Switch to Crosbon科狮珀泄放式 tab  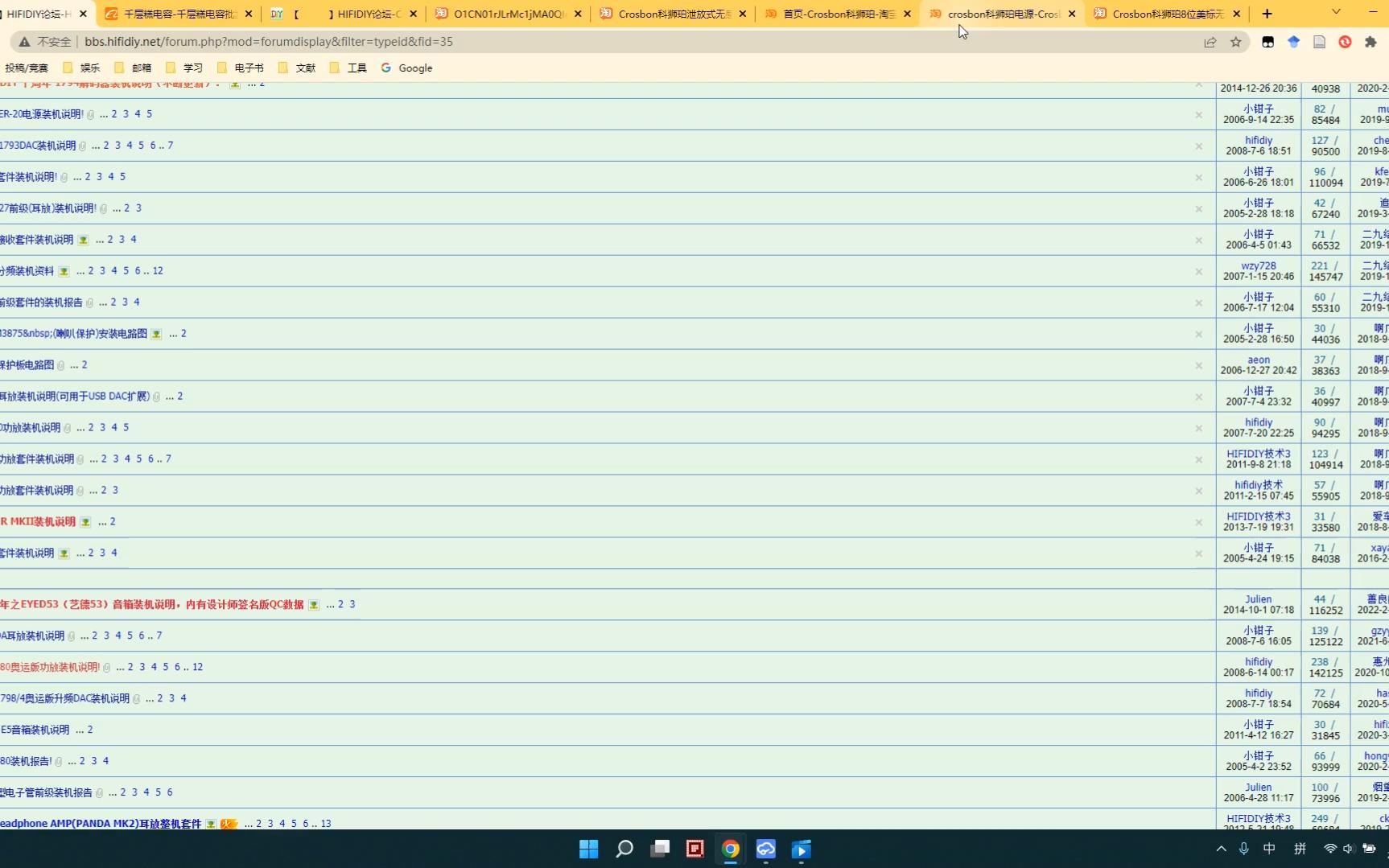(674, 14)
